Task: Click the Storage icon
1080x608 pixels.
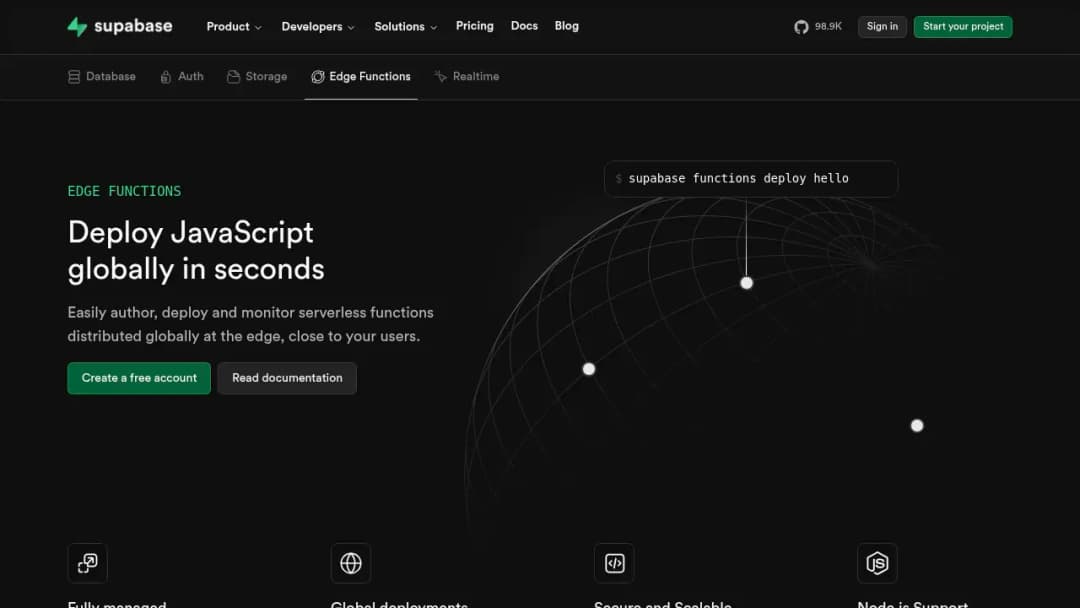Action: [233, 77]
